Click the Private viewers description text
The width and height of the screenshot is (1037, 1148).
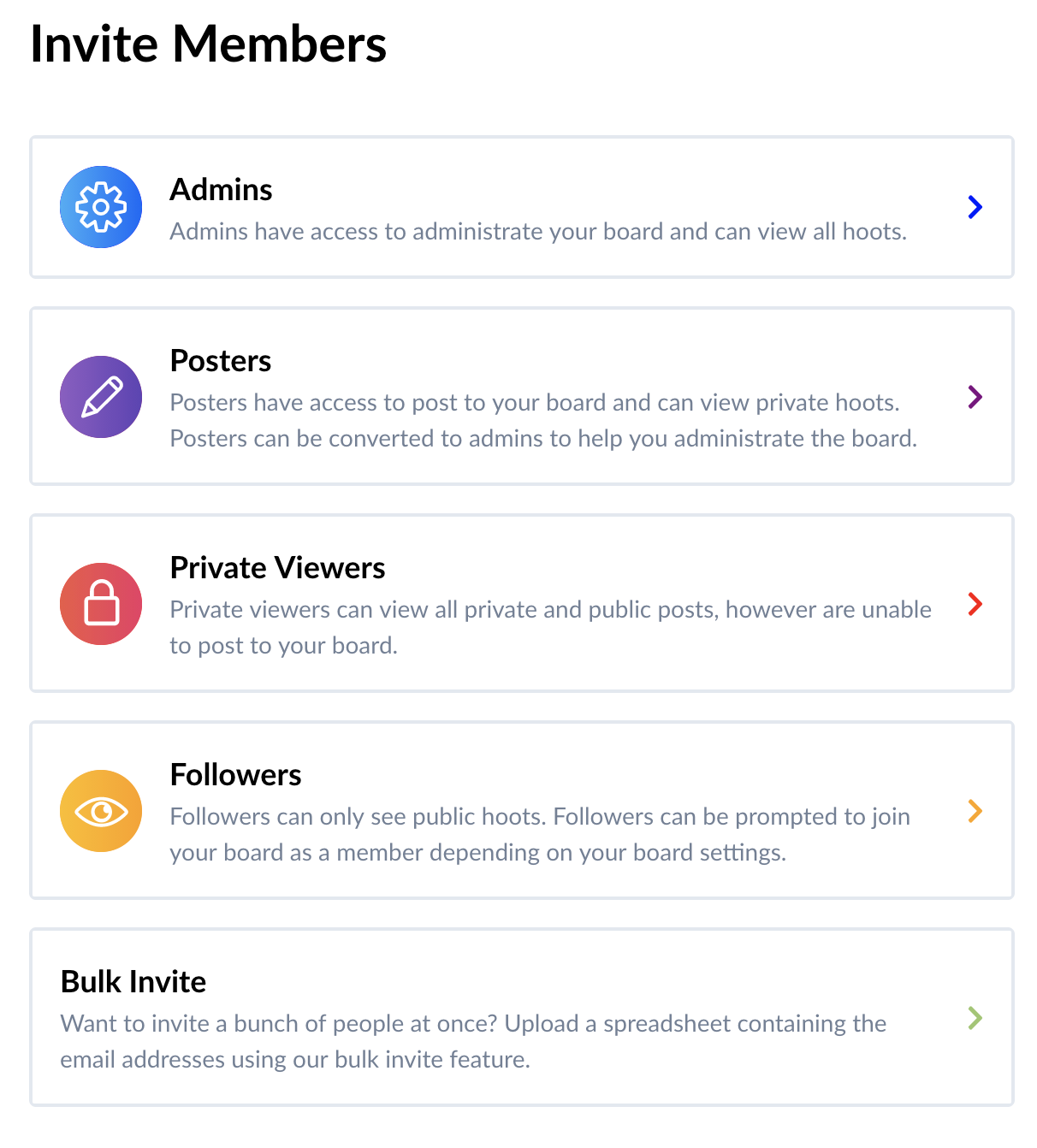coord(549,627)
